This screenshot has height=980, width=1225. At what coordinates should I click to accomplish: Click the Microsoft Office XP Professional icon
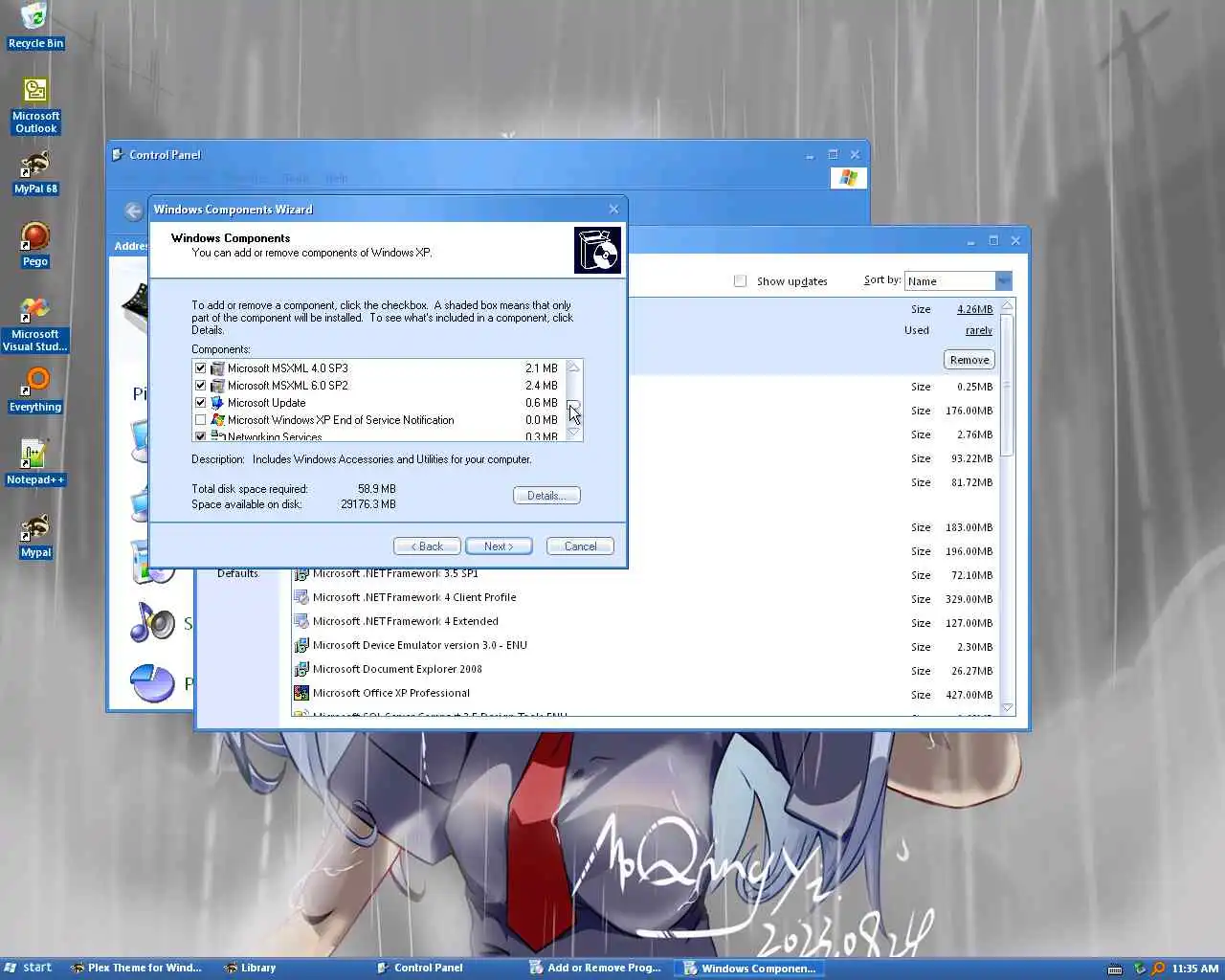301,693
